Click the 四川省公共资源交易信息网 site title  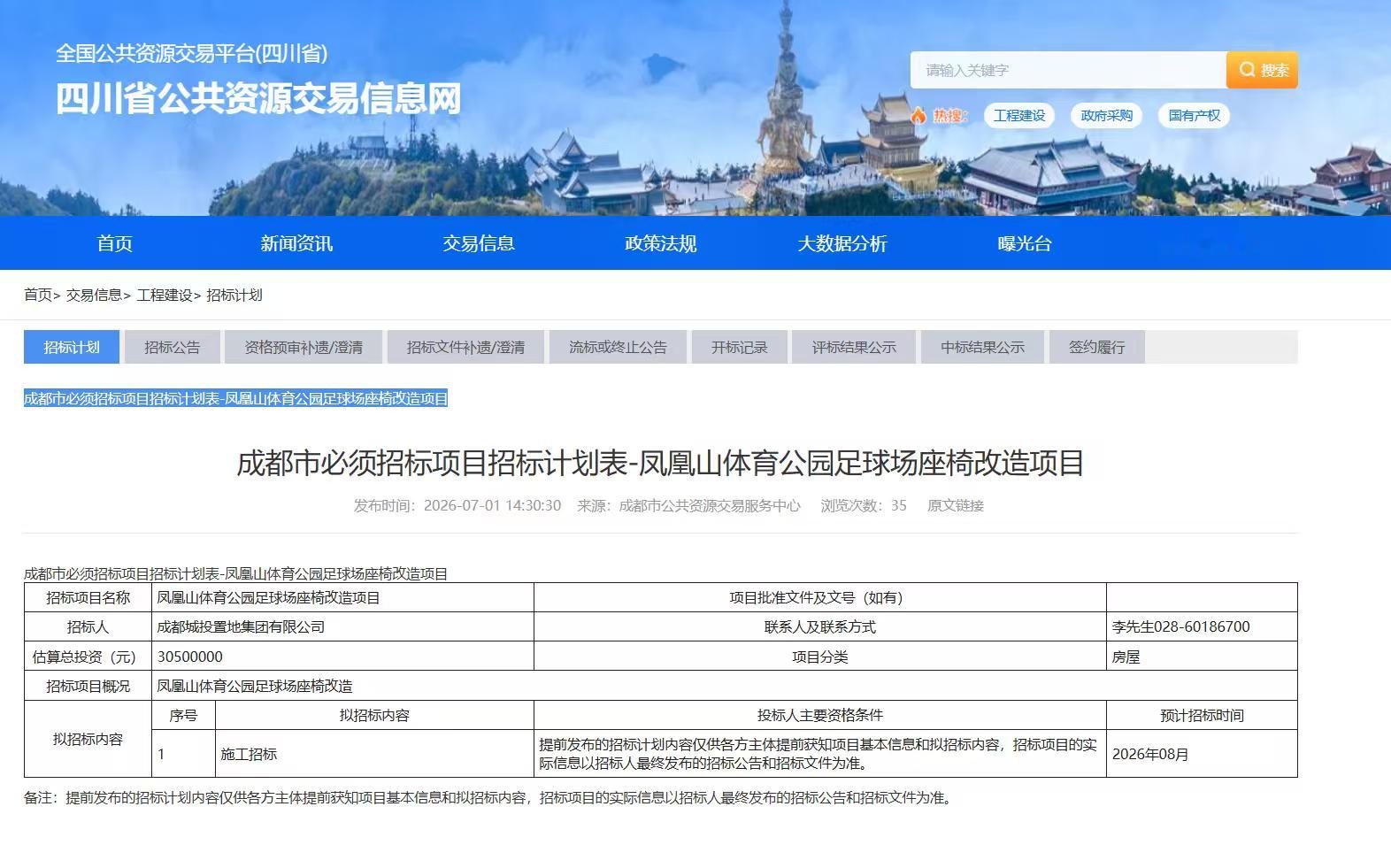point(259,98)
